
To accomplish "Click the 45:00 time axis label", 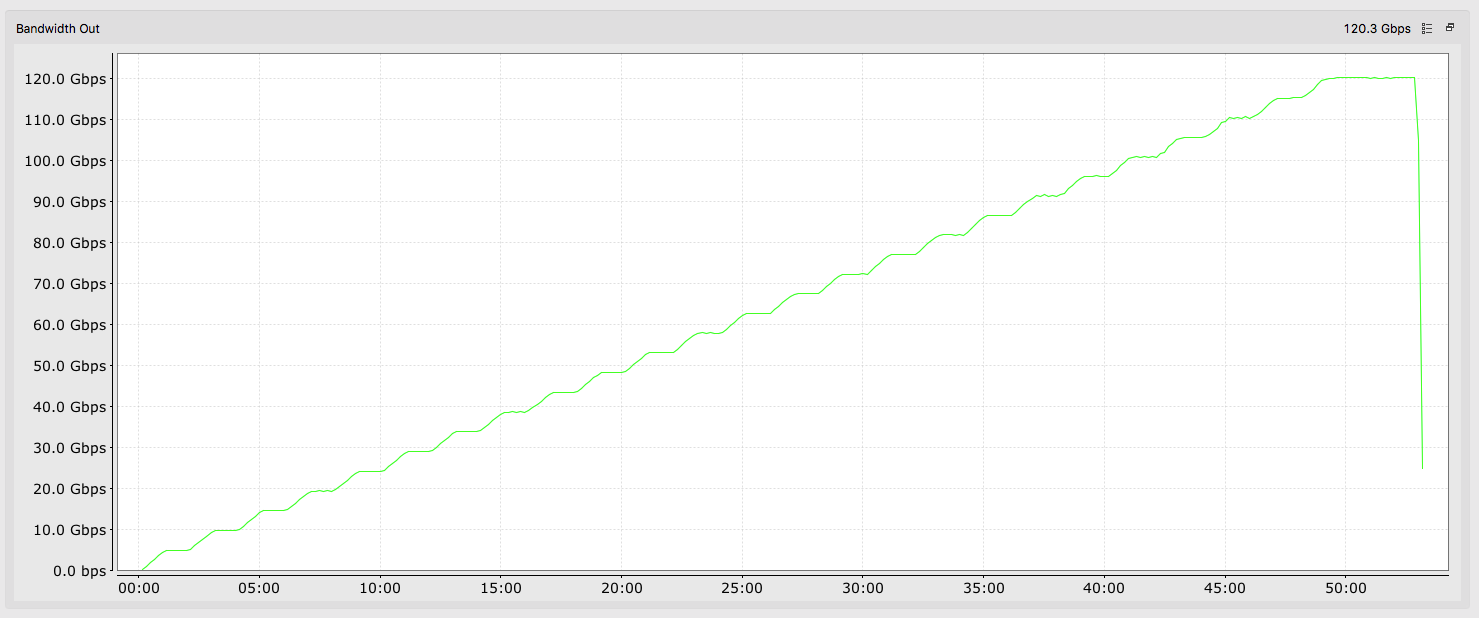I will pyautogui.click(x=1224, y=589).
